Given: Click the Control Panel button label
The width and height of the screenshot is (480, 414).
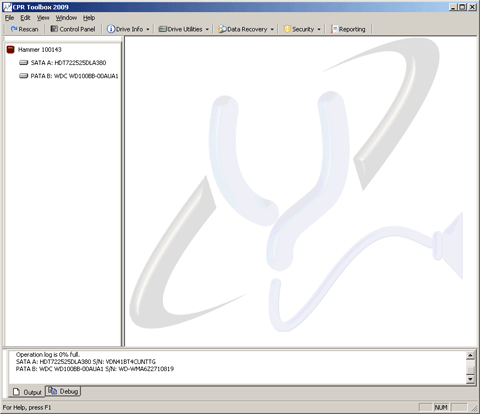Looking at the screenshot, I should pos(77,29).
